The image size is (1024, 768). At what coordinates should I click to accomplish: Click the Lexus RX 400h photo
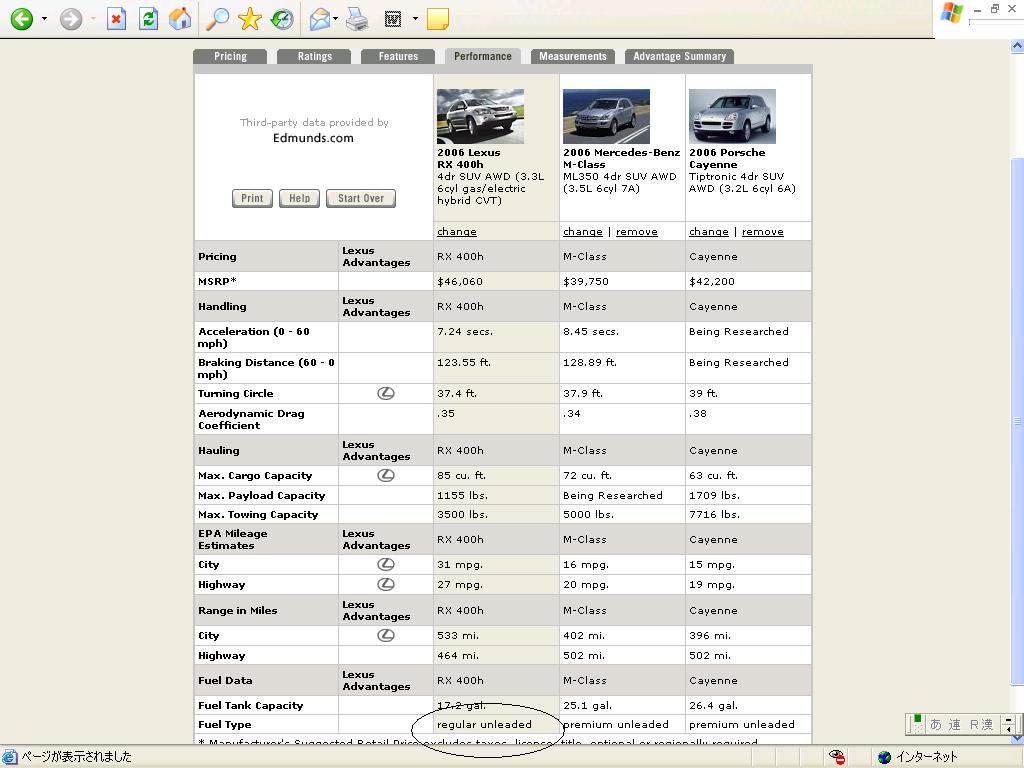point(480,116)
